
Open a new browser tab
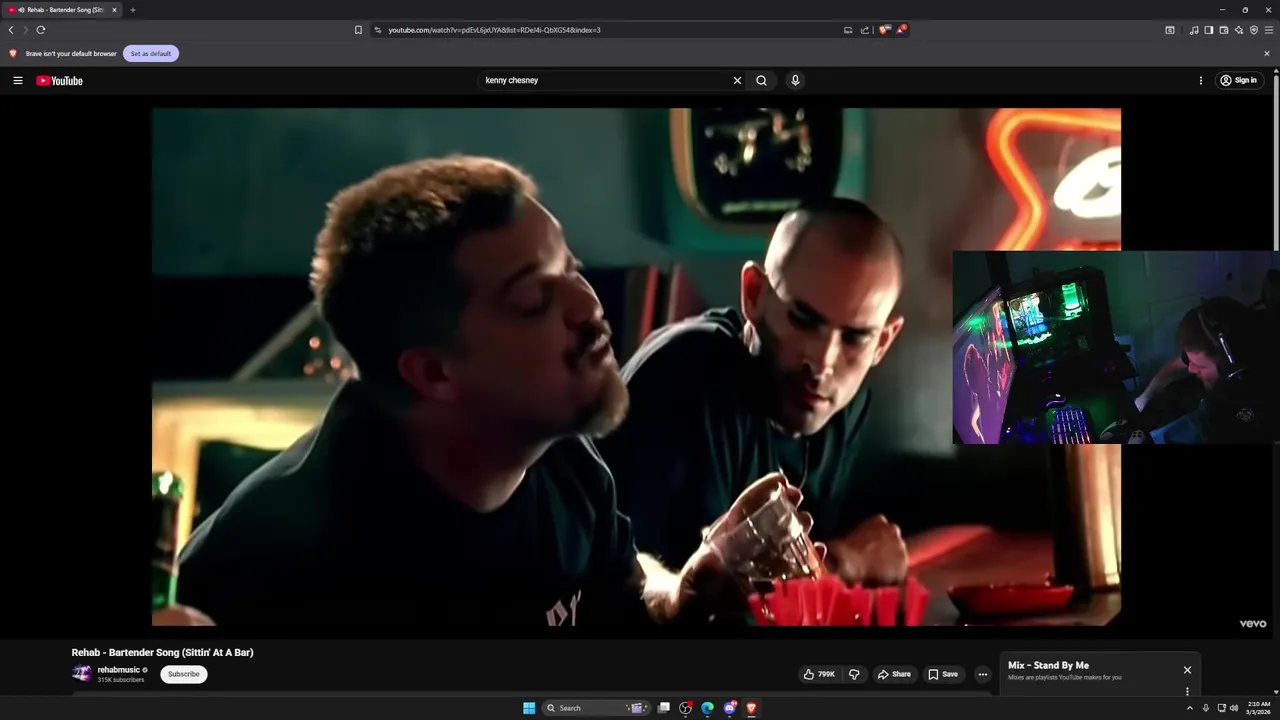click(x=133, y=10)
